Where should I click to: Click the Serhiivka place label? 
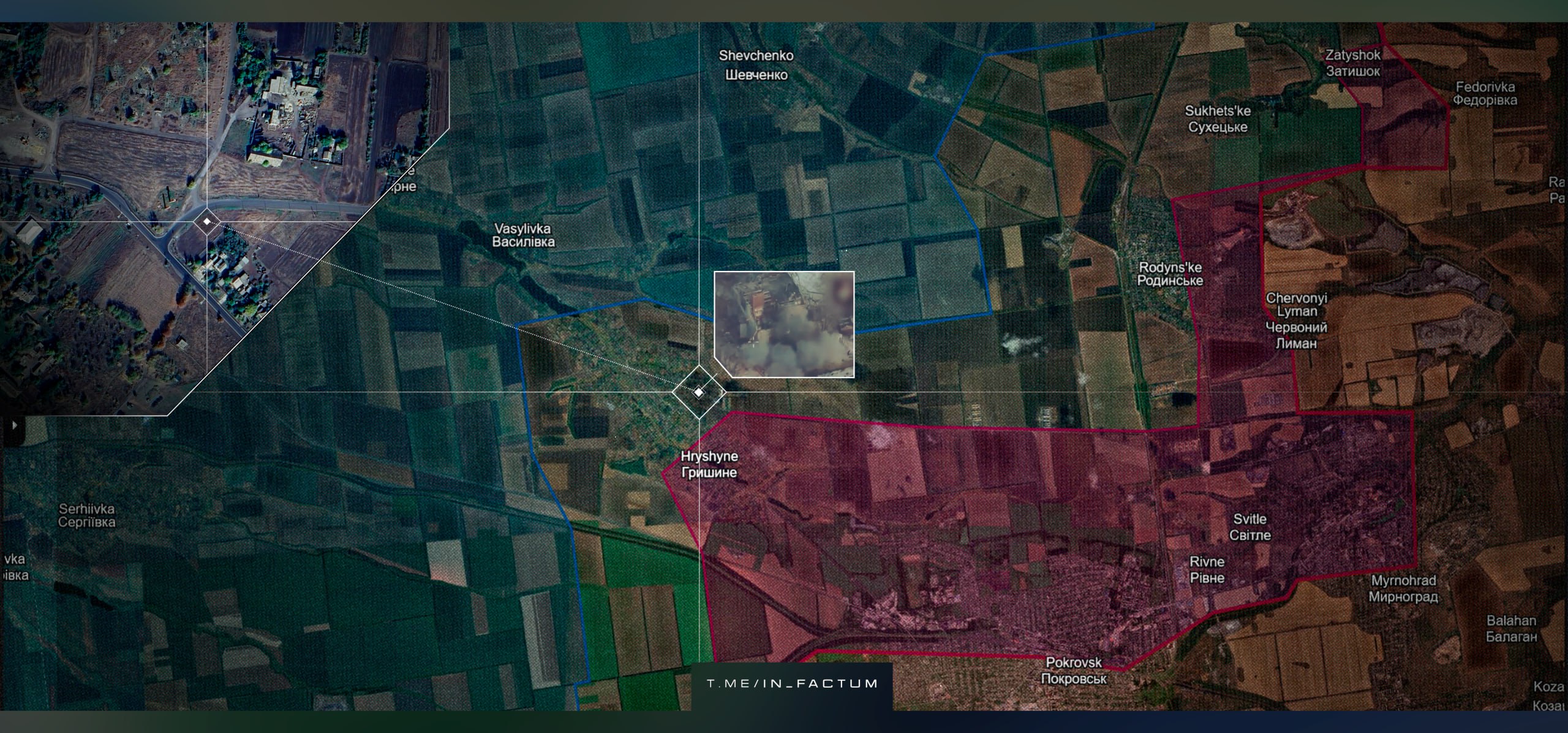pyautogui.click(x=86, y=515)
